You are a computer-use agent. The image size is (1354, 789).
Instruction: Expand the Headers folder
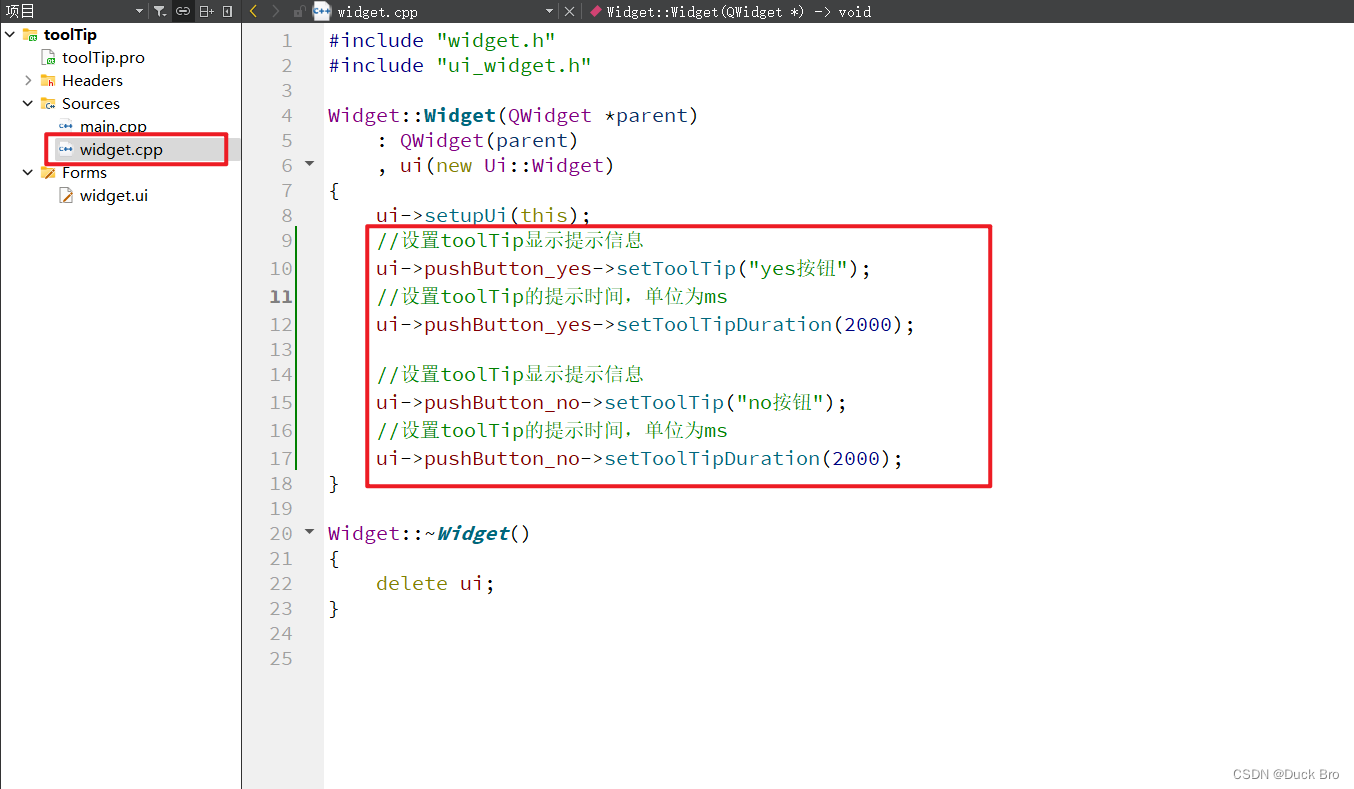coord(27,80)
